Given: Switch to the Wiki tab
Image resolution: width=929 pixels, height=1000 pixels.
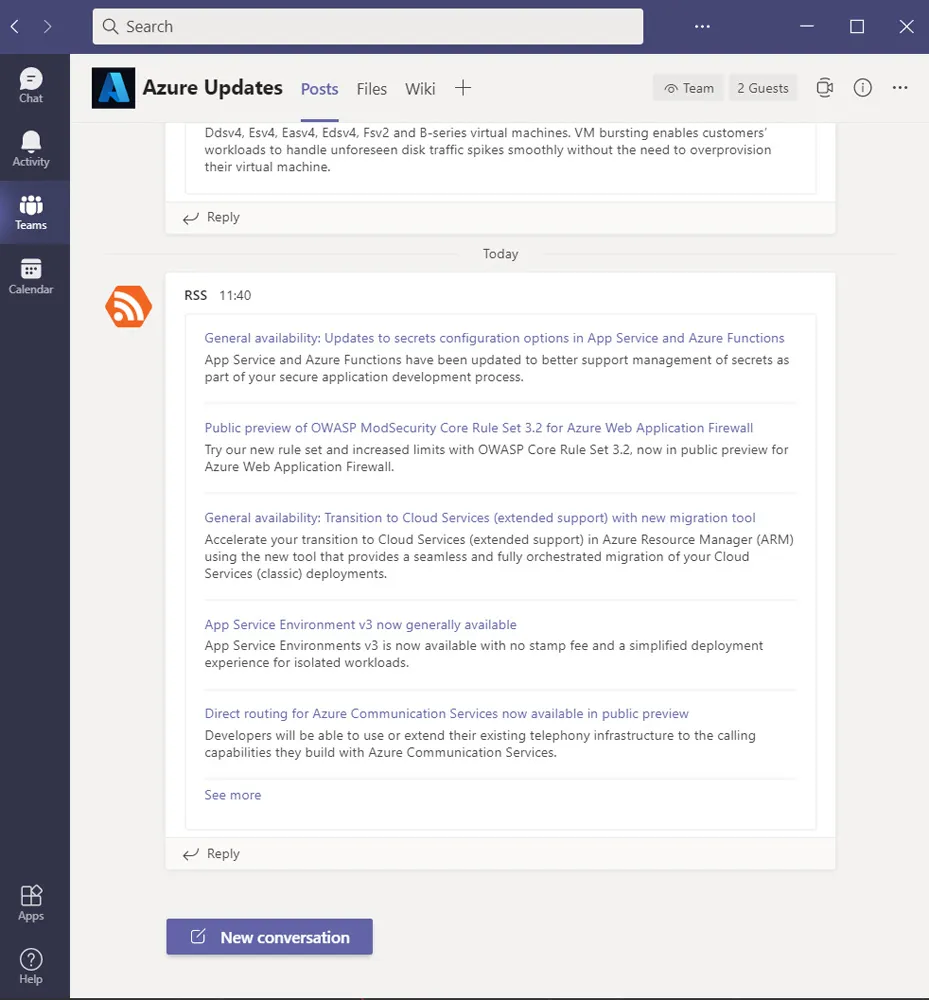Looking at the screenshot, I should tap(420, 89).
